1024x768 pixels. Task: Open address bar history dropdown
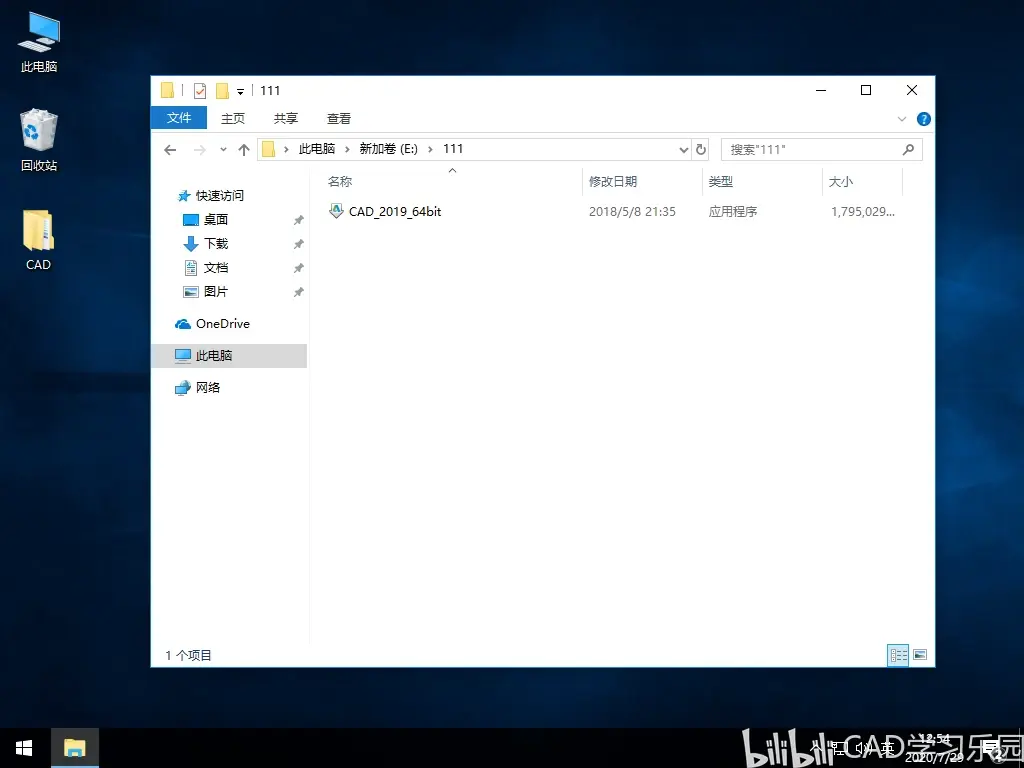coord(684,150)
